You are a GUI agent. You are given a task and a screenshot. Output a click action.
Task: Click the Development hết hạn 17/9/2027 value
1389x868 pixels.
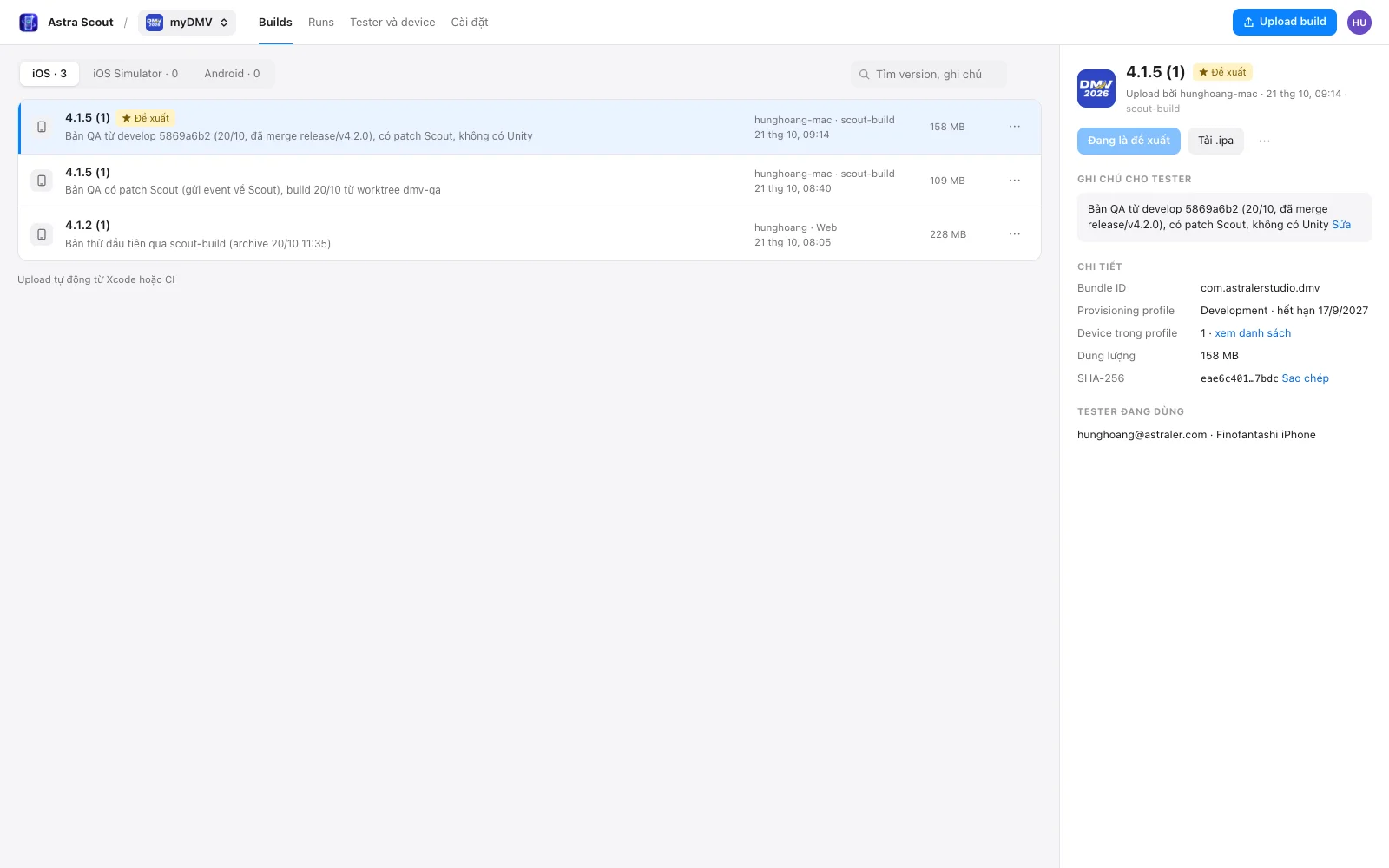click(1284, 311)
